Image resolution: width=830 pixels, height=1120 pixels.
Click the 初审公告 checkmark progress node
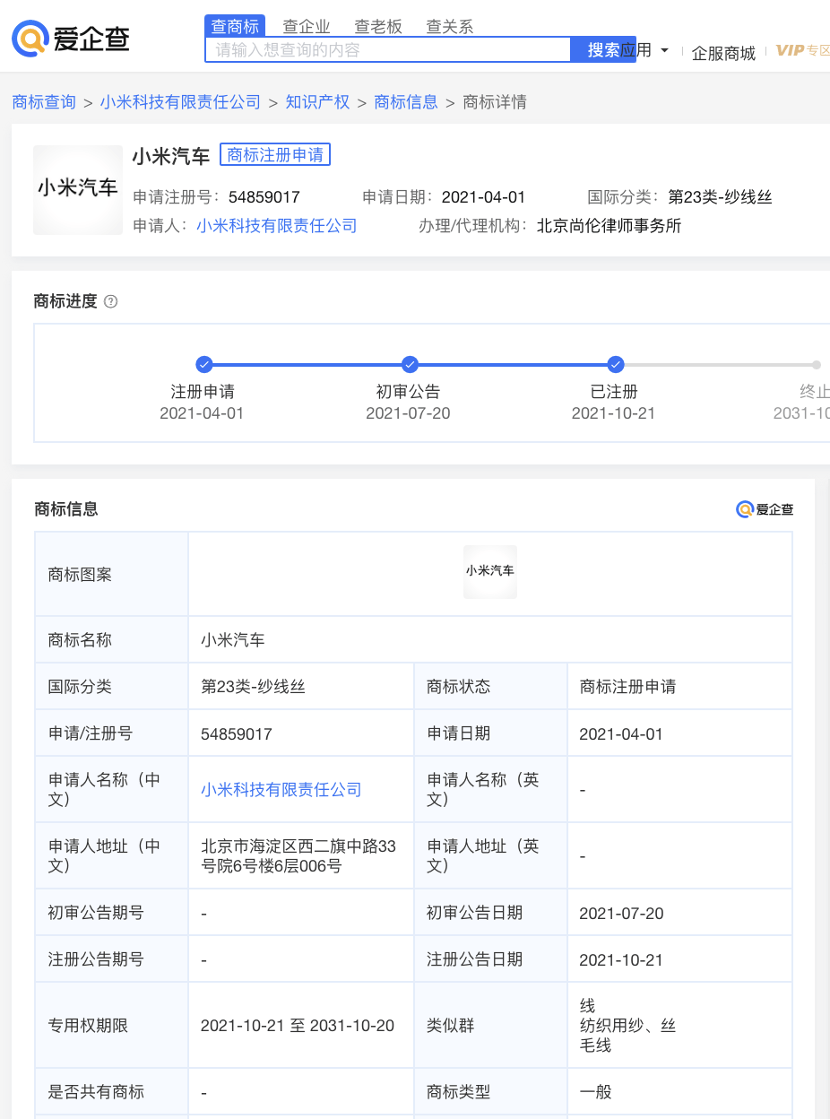(409, 365)
